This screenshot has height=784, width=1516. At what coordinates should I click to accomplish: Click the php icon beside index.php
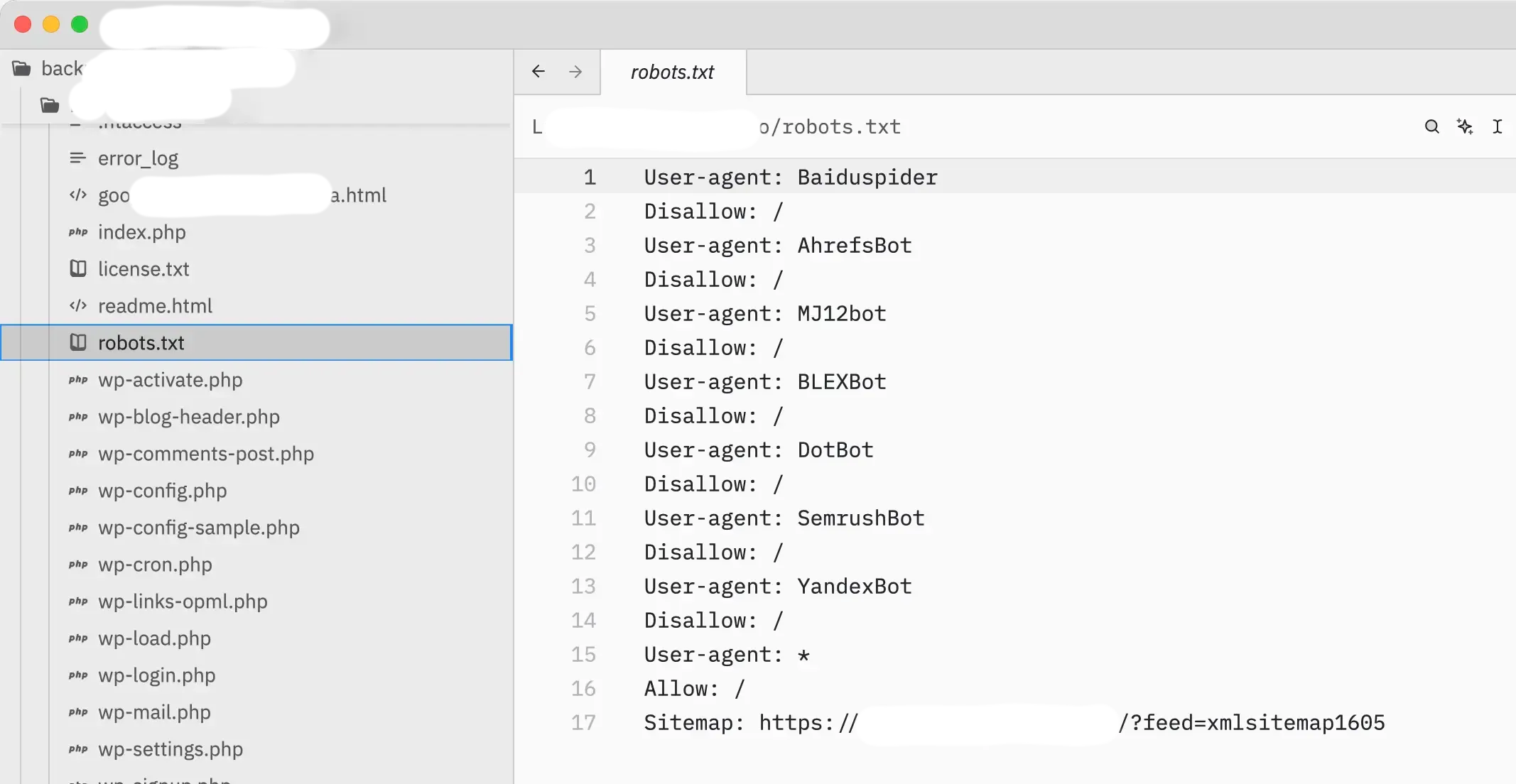pos(78,232)
